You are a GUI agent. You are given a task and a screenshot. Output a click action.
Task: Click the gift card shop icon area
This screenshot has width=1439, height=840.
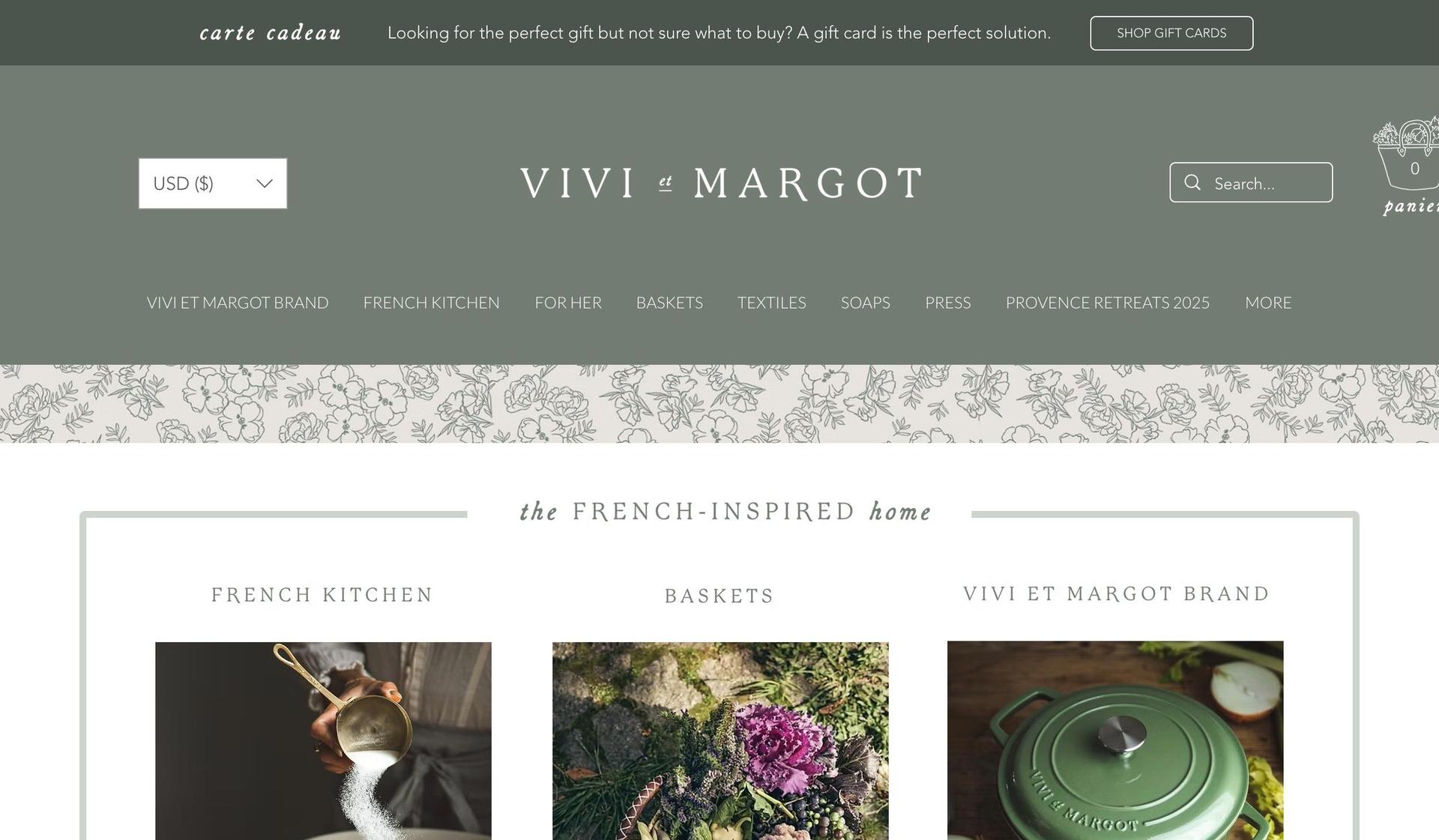(x=1172, y=33)
